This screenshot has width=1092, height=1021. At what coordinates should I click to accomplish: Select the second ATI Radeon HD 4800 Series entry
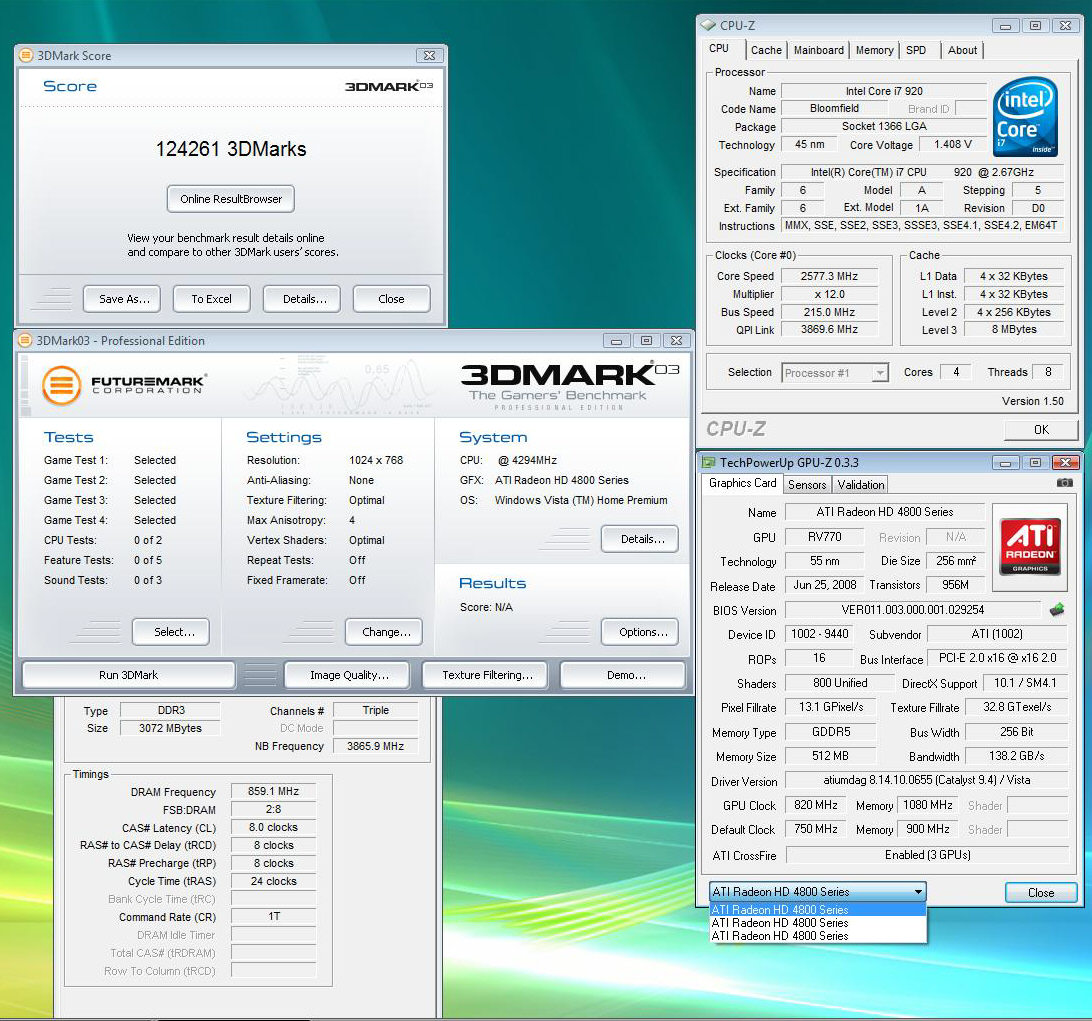point(818,923)
